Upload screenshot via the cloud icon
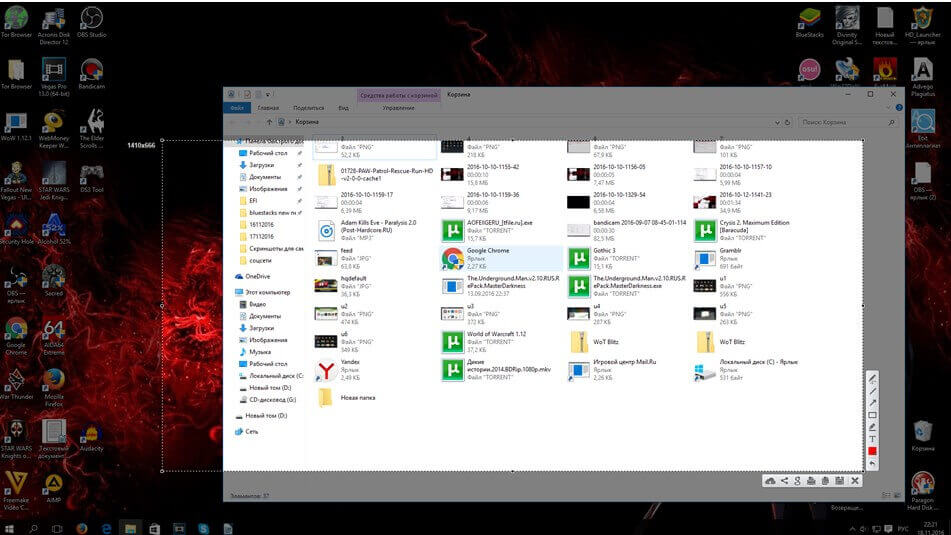Image resolution: width=951 pixels, height=535 pixels. point(769,481)
